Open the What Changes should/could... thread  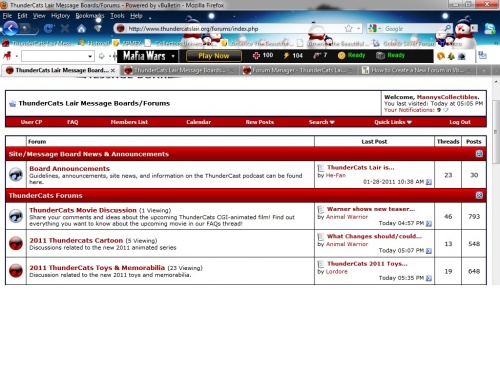pyautogui.click(x=374, y=236)
